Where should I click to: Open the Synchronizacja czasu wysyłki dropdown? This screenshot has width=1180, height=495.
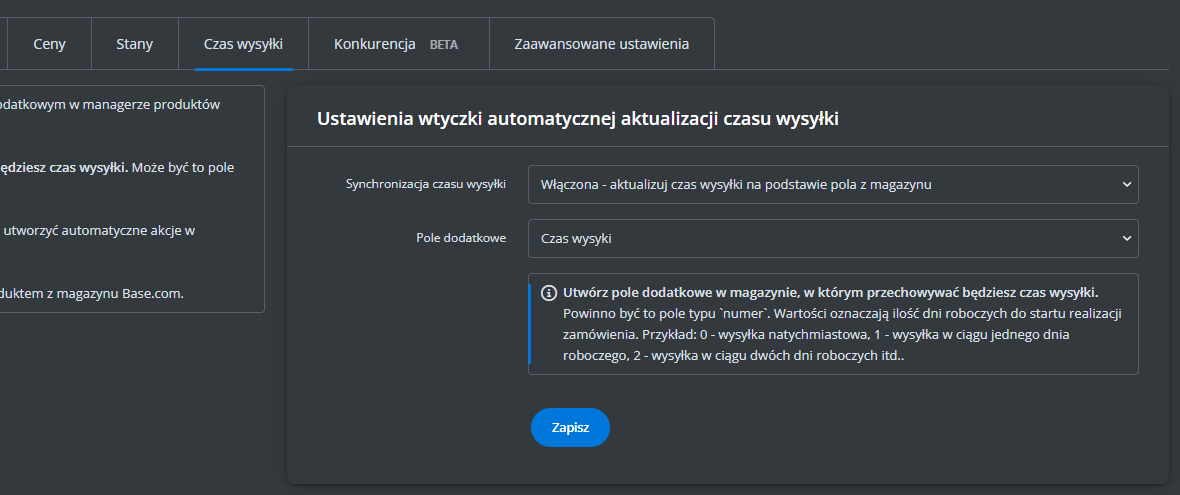pyautogui.click(x=832, y=184)
